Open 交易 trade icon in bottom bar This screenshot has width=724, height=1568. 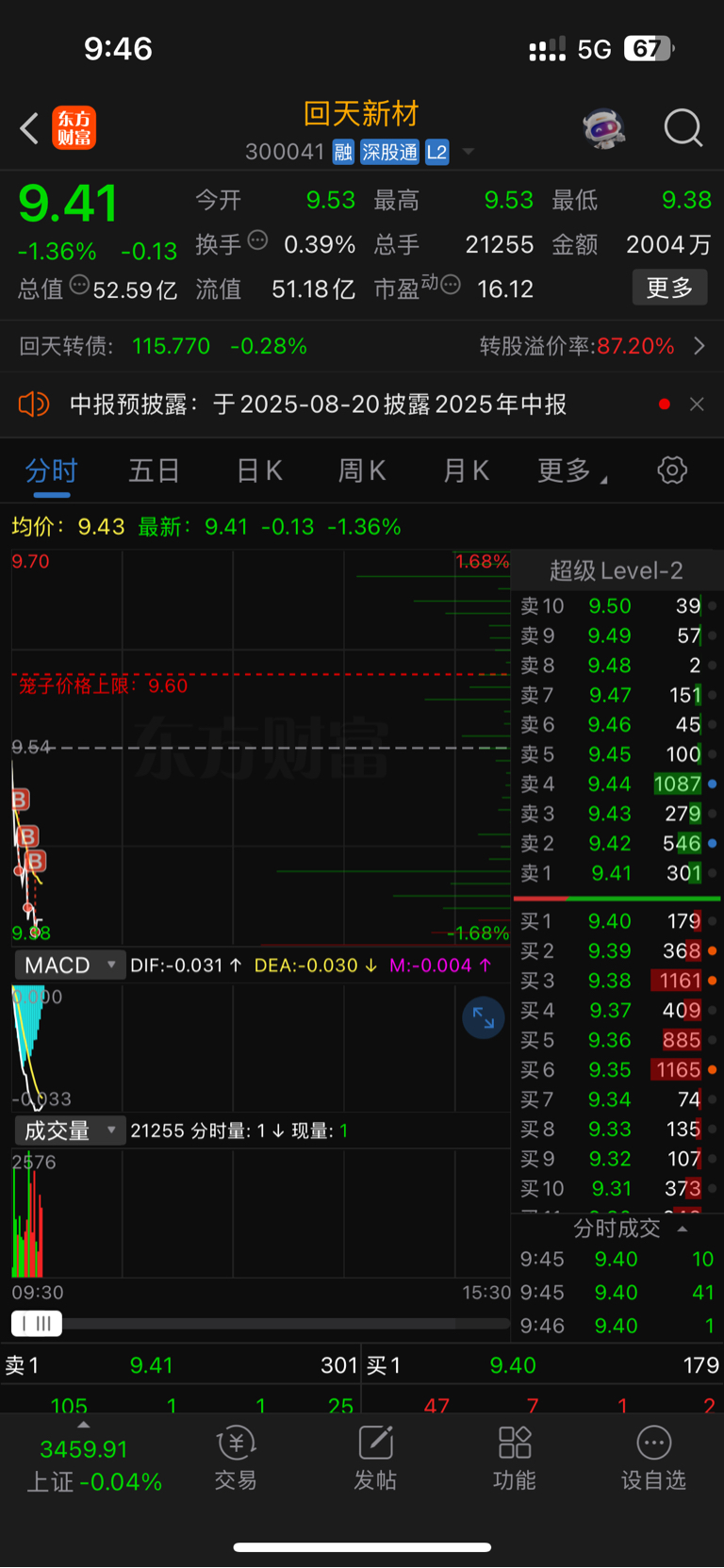point(236,1459)
